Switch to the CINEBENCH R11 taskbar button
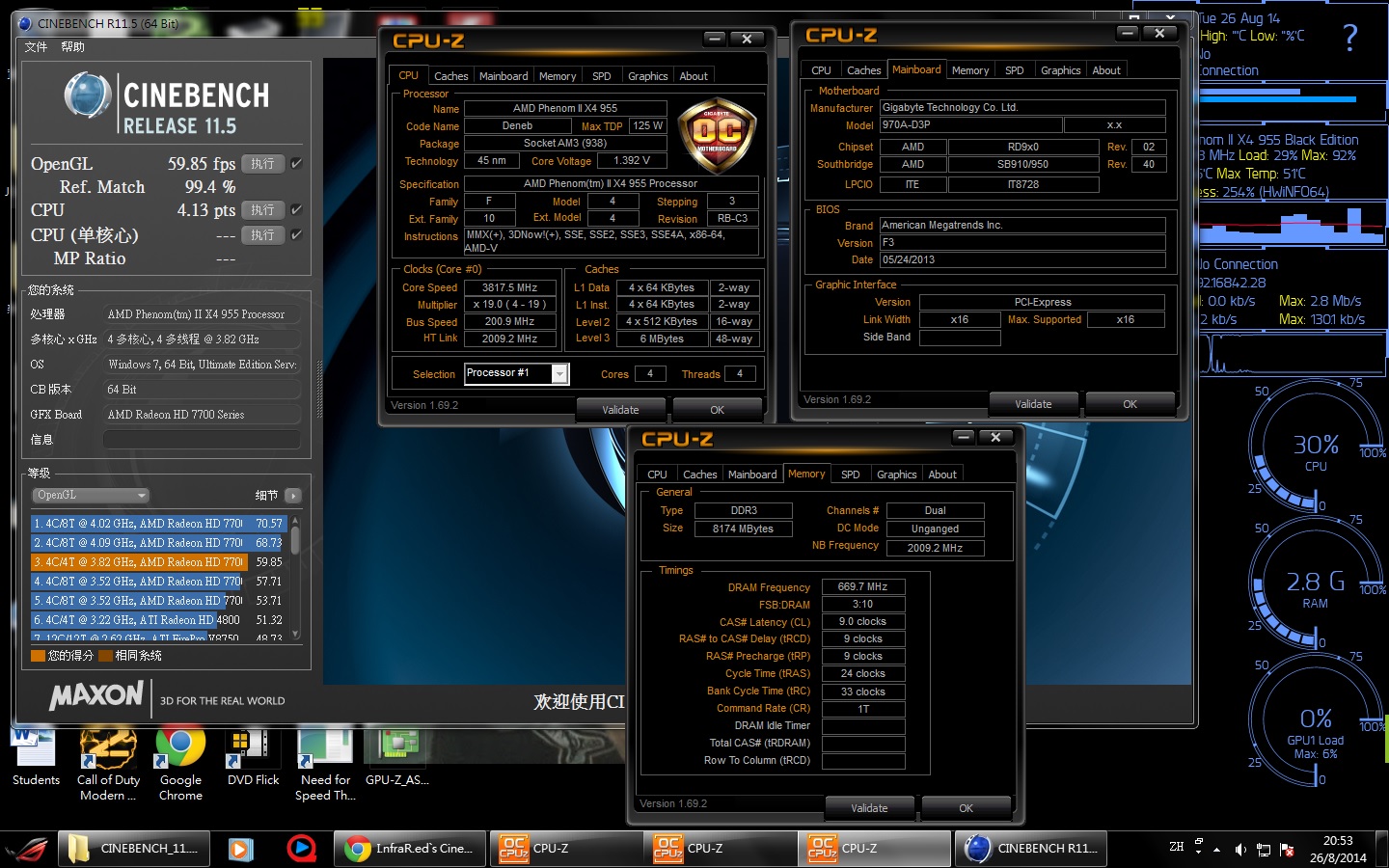The height and width of the screenshot is (868, 1389). [x=1031, y=849]
